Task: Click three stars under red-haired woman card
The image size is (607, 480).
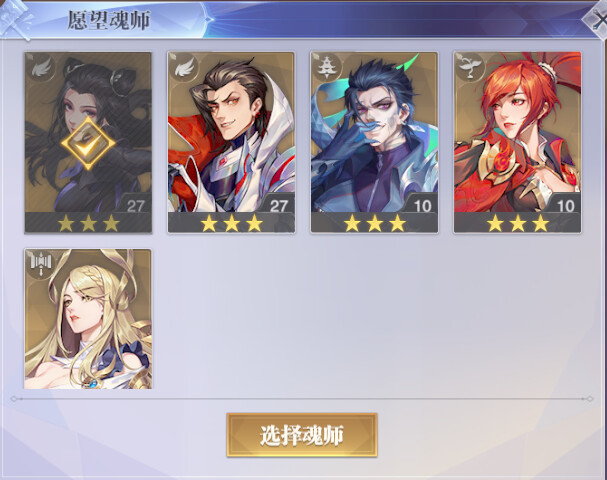Action: point(518,223)
